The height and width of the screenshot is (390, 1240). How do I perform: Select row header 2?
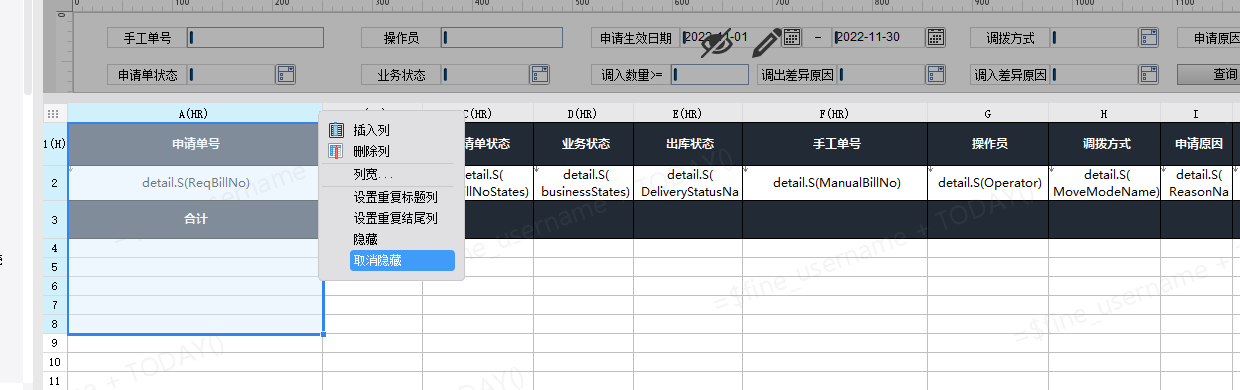coord(54,182)
